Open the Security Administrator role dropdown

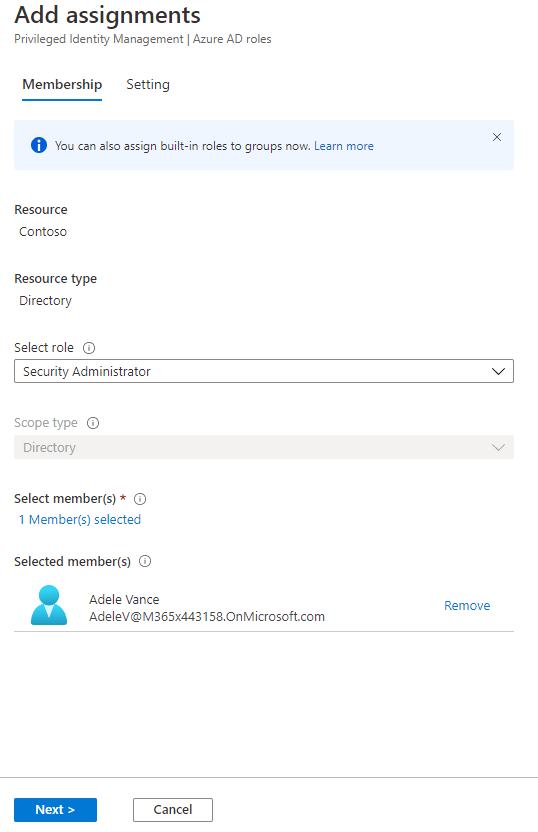[264, 371]
